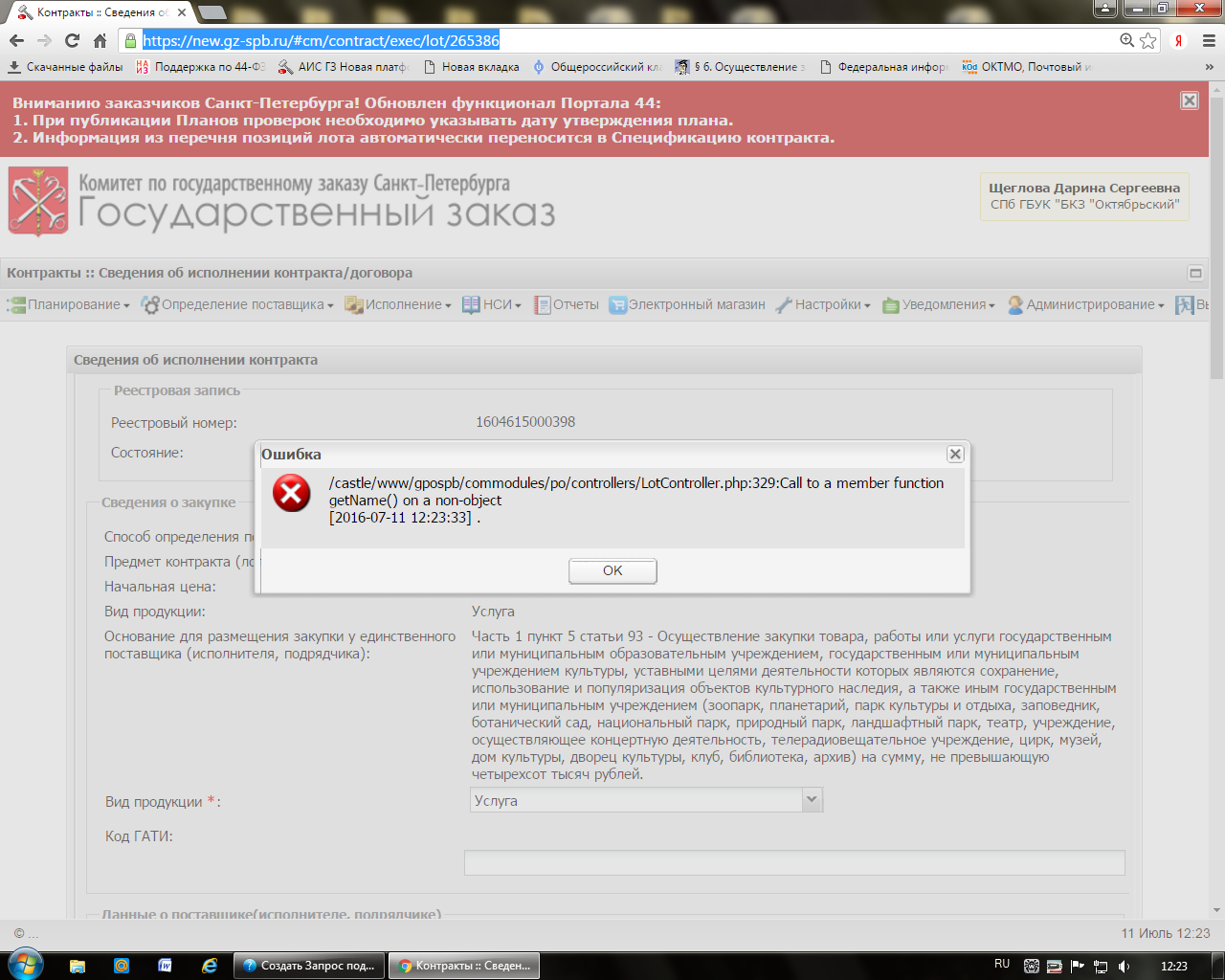1225x980 pixels.
Task: Select the Контракты :: Сведения browser tab
Action: point(100,12)
